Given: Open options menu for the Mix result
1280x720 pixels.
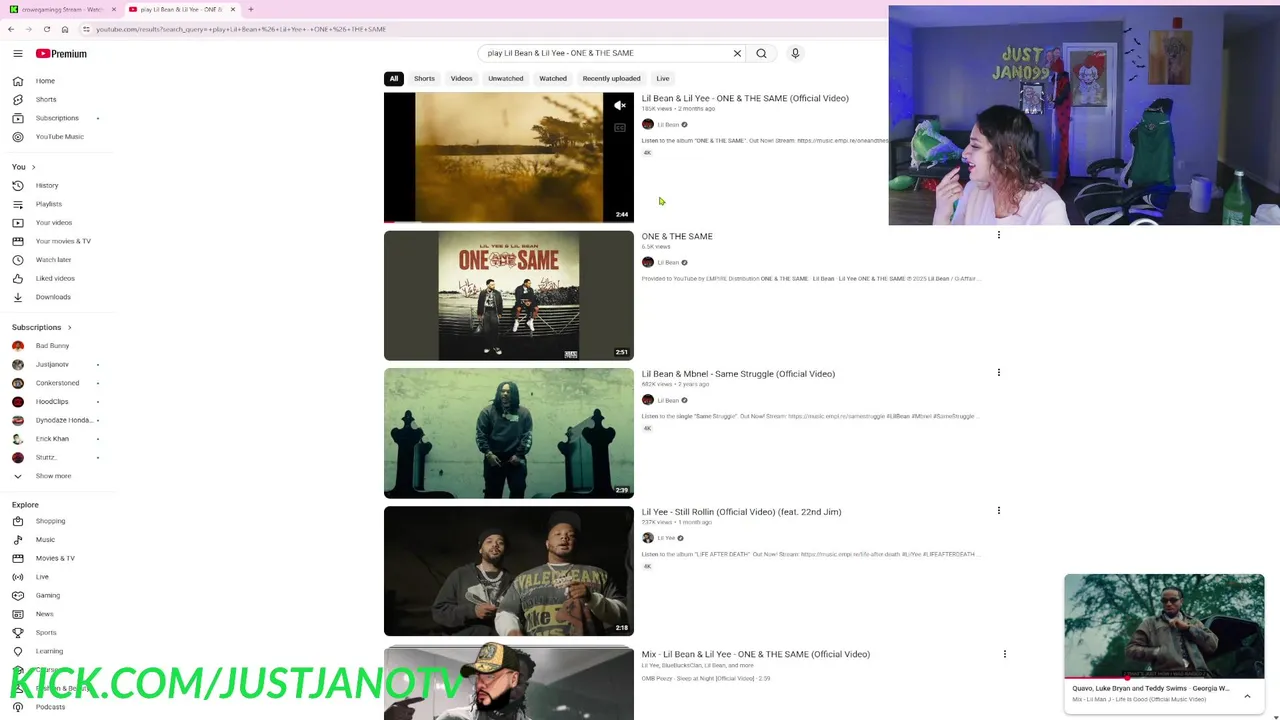Looking at the screenshot, I should coord(1005,654).
